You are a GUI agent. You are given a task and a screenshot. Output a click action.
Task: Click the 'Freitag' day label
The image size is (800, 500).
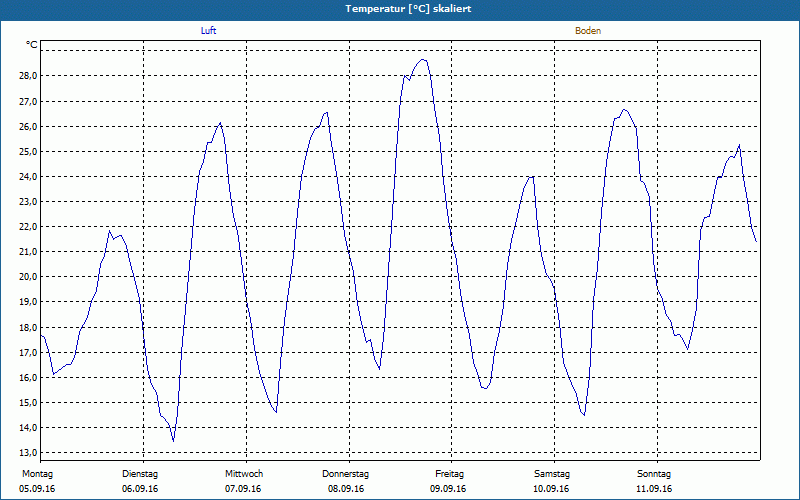point(449,474)
